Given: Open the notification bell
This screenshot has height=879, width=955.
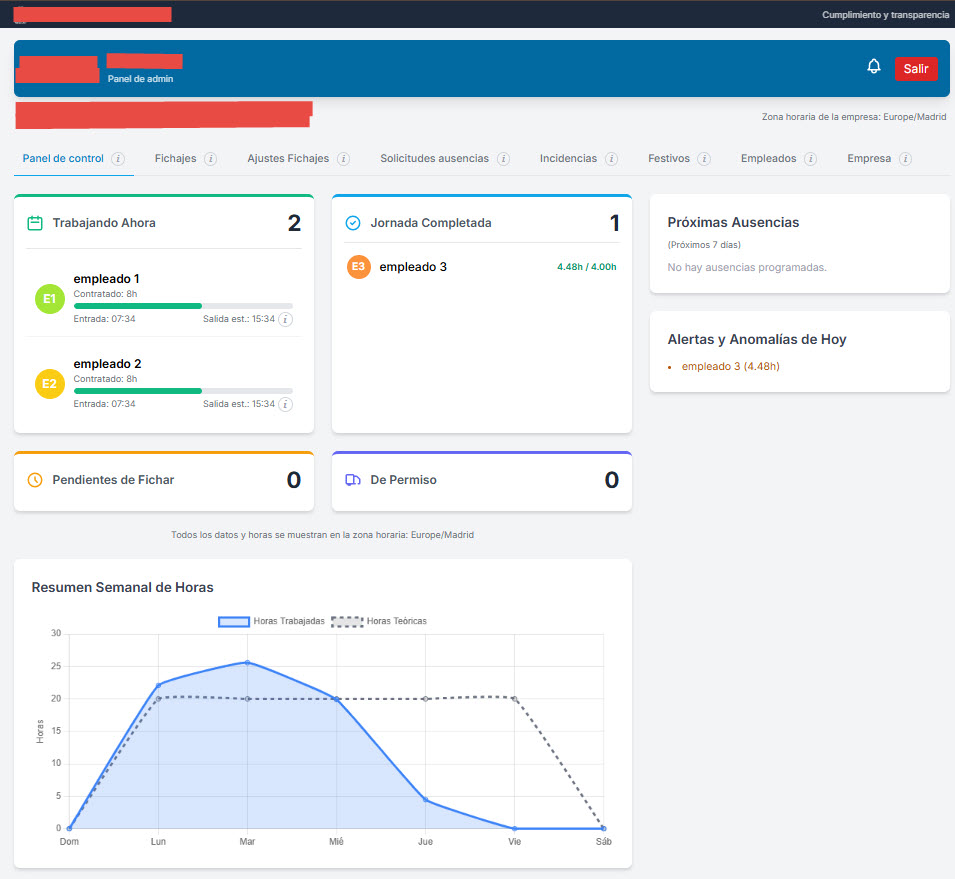Looking at the screenshot, I should (x=873, y=66).
